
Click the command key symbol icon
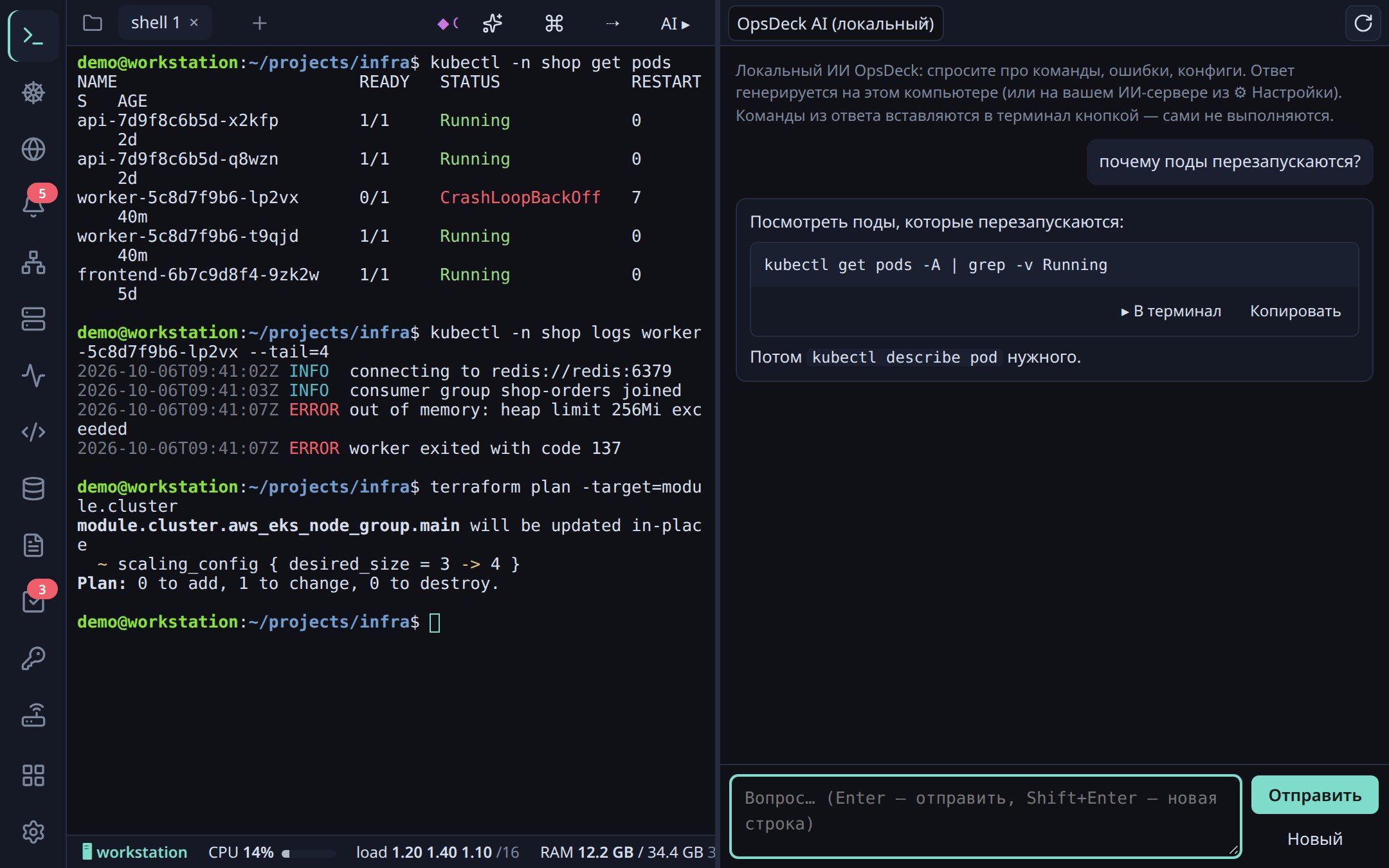[x=554, y=24]
